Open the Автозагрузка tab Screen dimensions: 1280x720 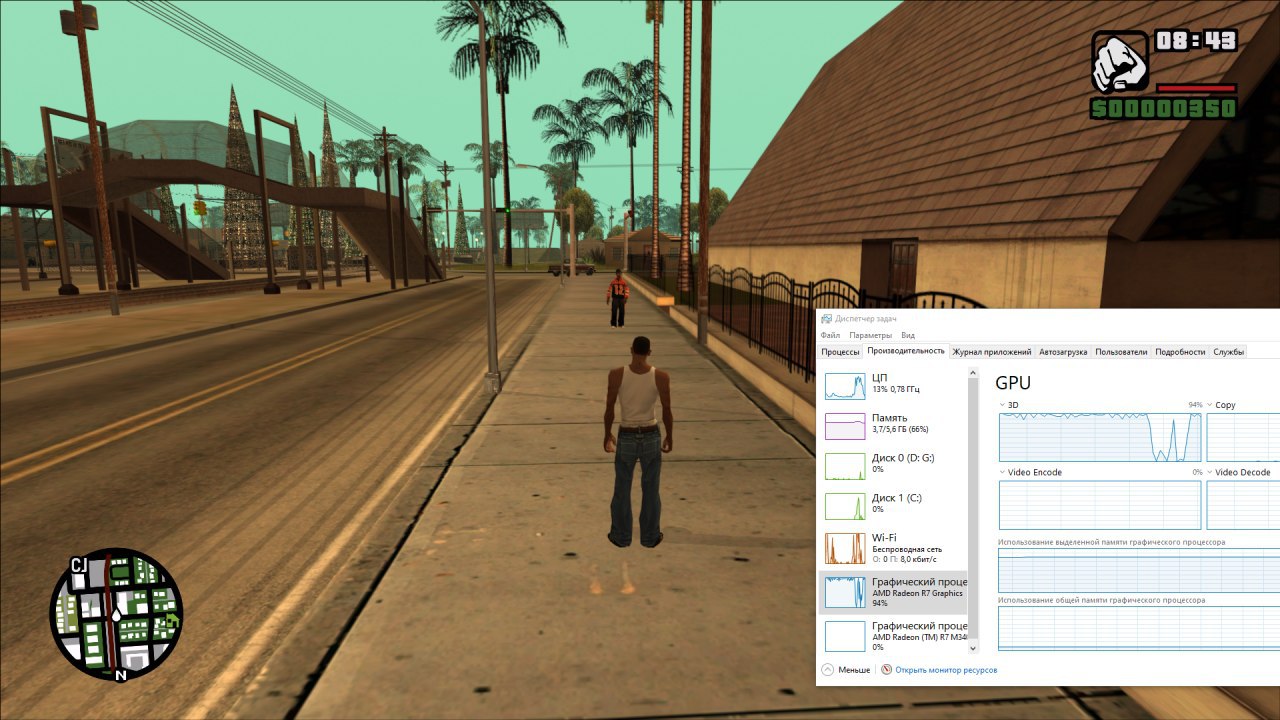(1063, 352)
